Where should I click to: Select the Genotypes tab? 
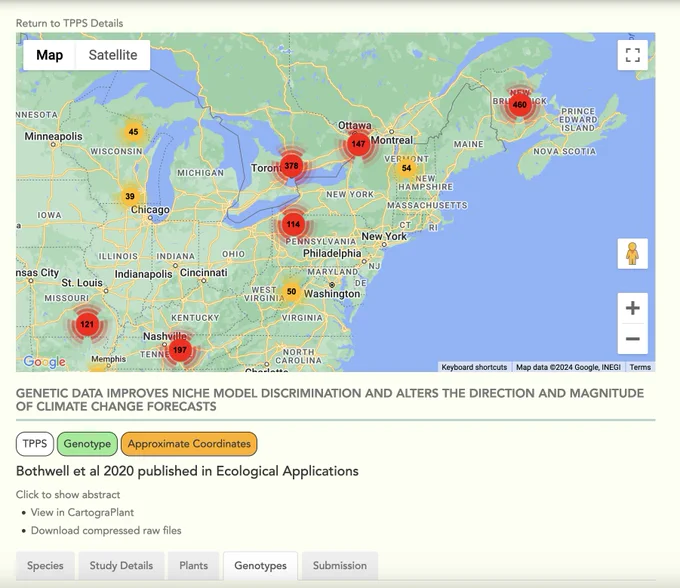261,565
